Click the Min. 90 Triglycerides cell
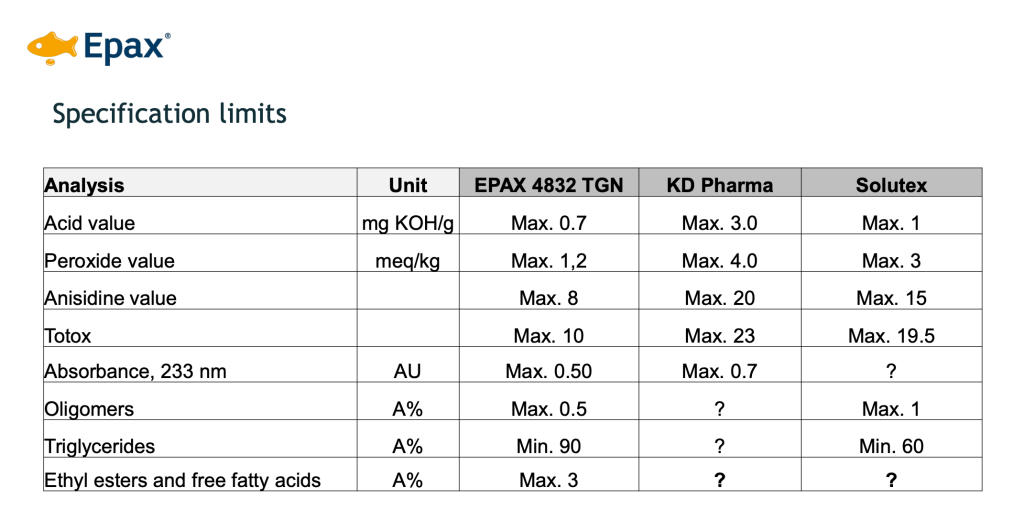 (549, 446)
